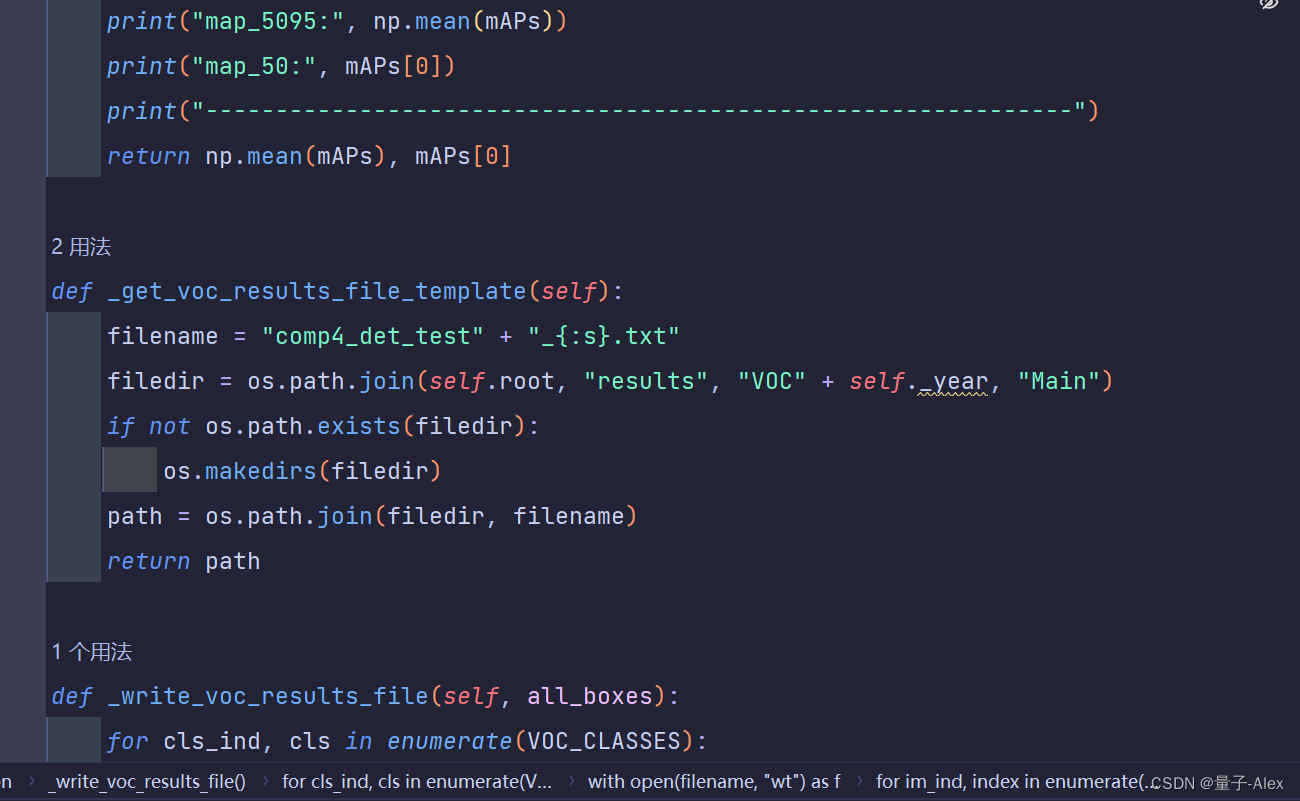Click the _get_voc_results_file_template function name

[316, 291]
